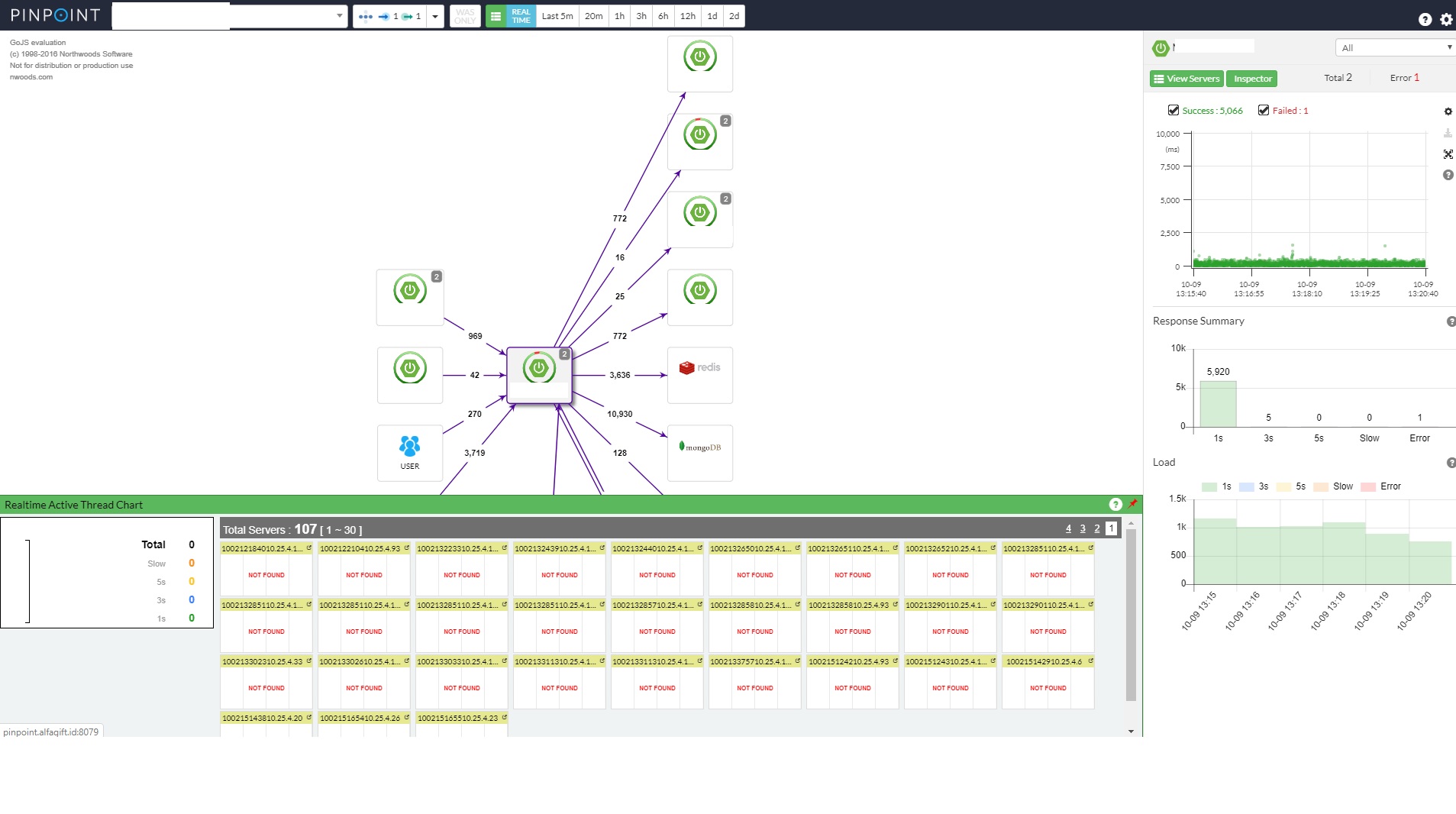The width and height of the screenshot is (1456, 814).
Task: Select 6h time range
Action: point(663,16)
